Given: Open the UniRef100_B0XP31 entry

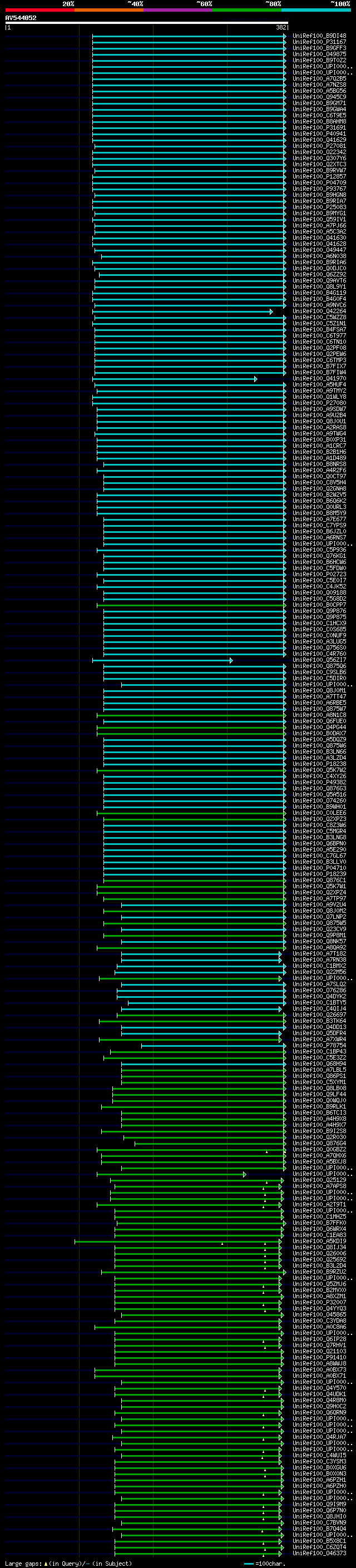Looking at the screenshot, I should point(319,439).
